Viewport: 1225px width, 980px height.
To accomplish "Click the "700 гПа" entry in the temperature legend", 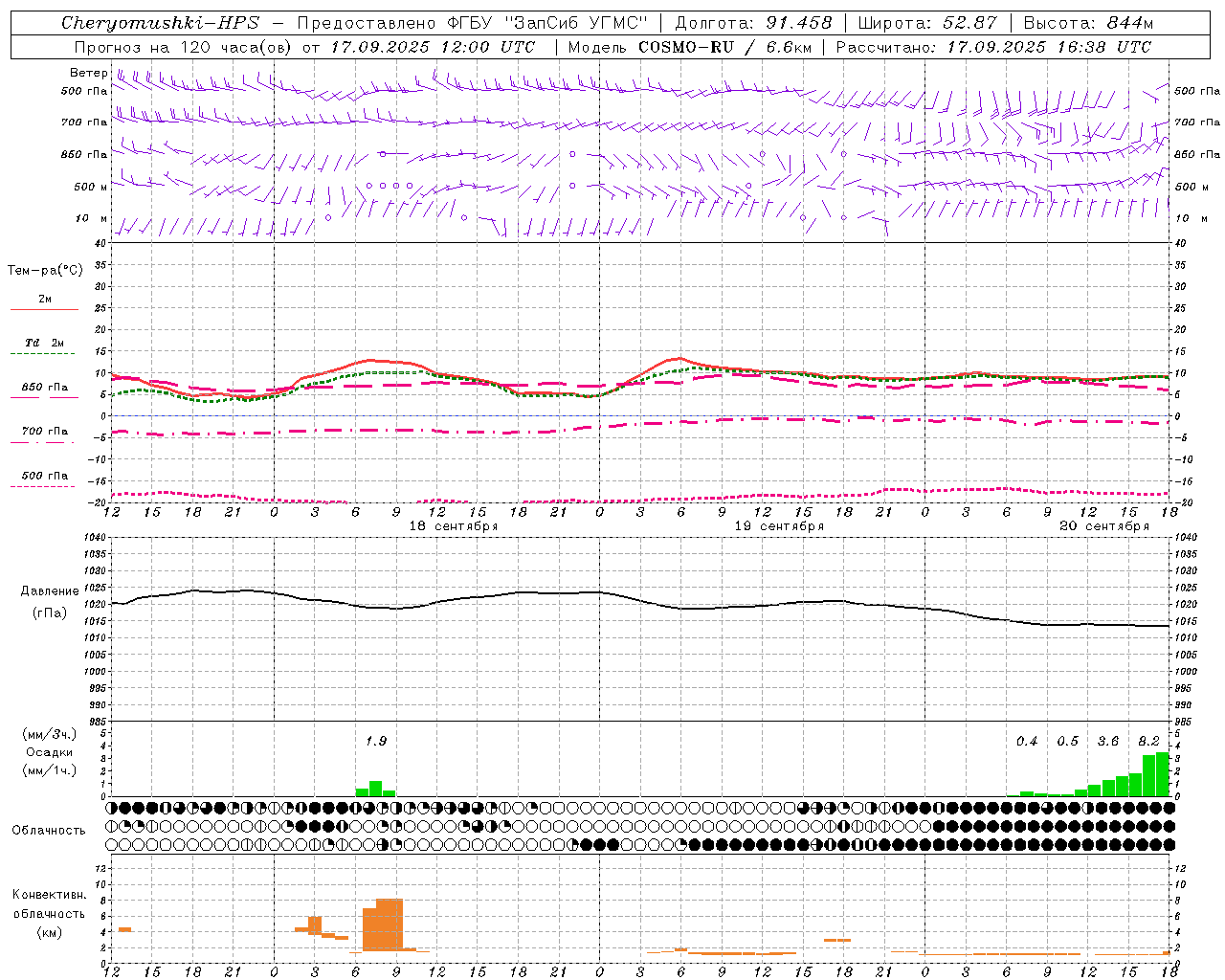I will (44, 432).
